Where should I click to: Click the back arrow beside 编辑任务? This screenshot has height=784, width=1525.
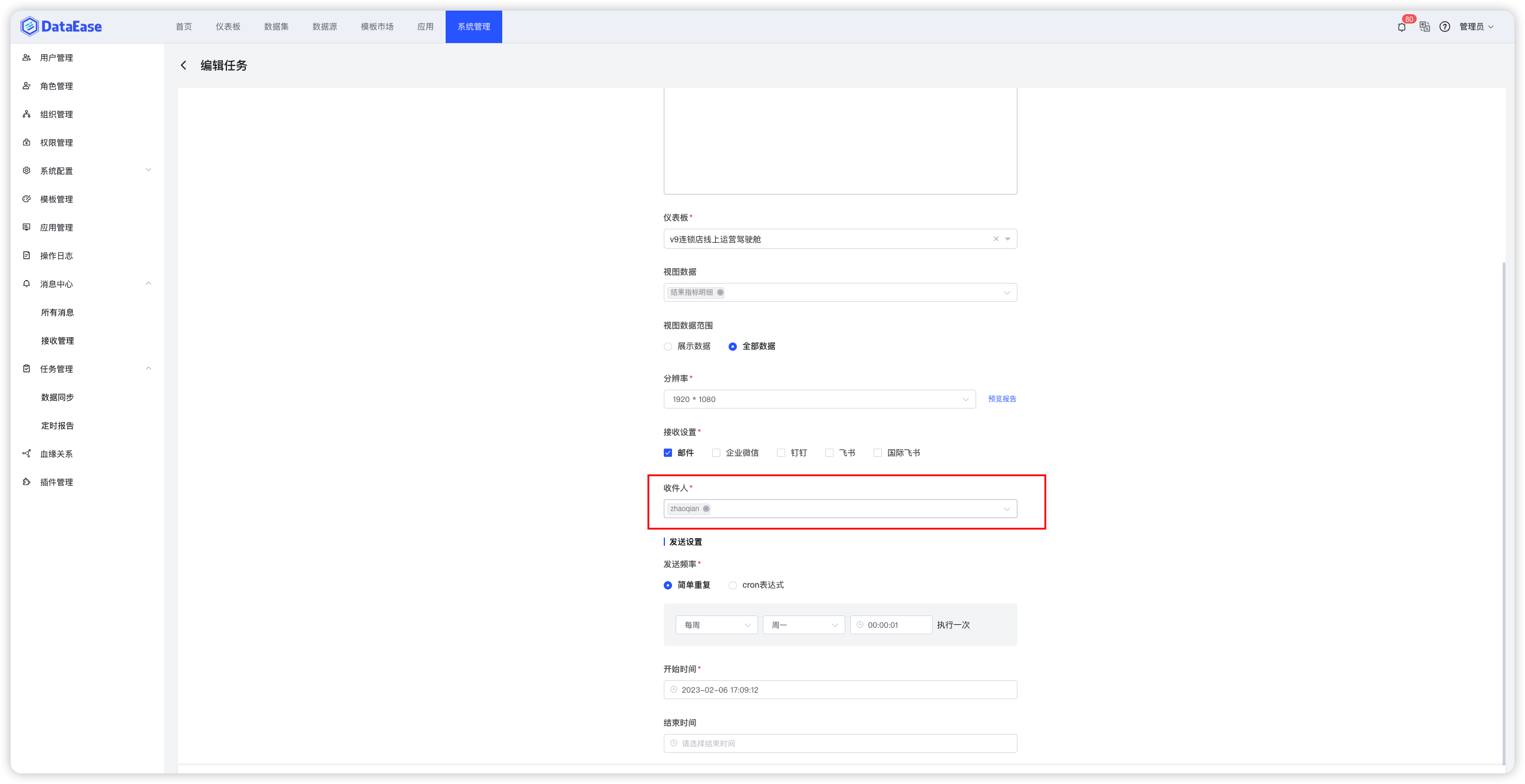pyautogui.click(x=183, y=65)
